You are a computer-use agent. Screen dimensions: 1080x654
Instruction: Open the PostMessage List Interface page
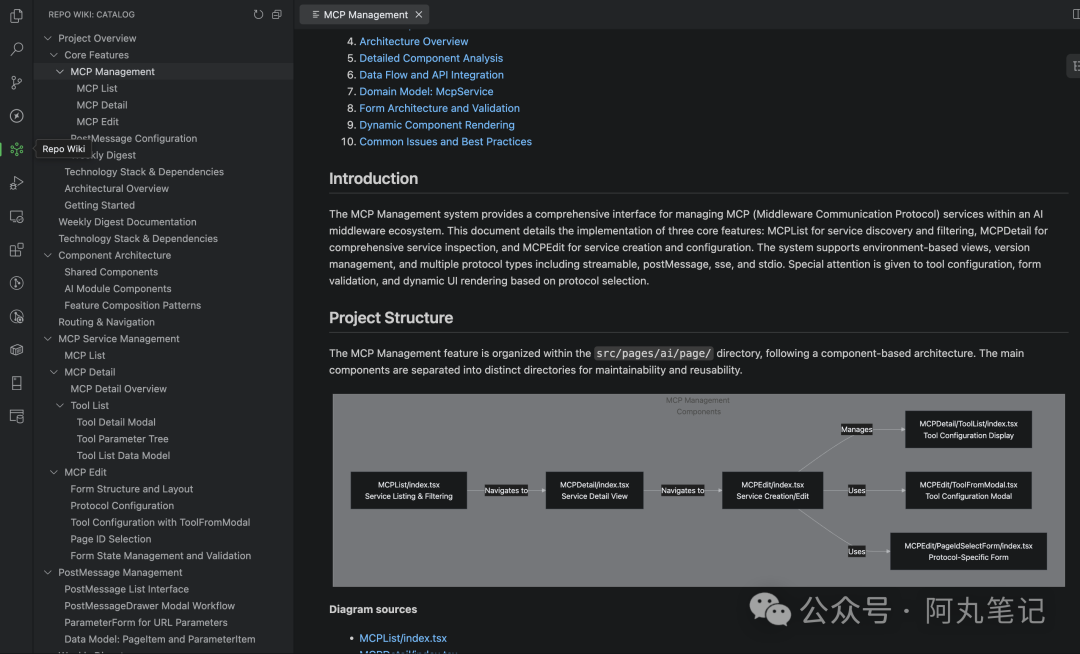pos(126,589)
